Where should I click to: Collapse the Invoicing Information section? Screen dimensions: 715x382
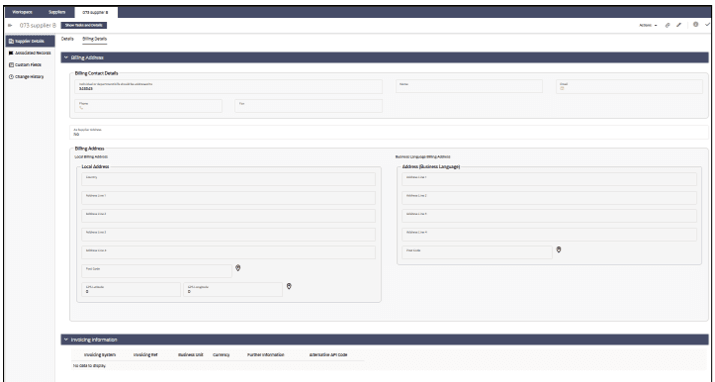coord(384,340)
